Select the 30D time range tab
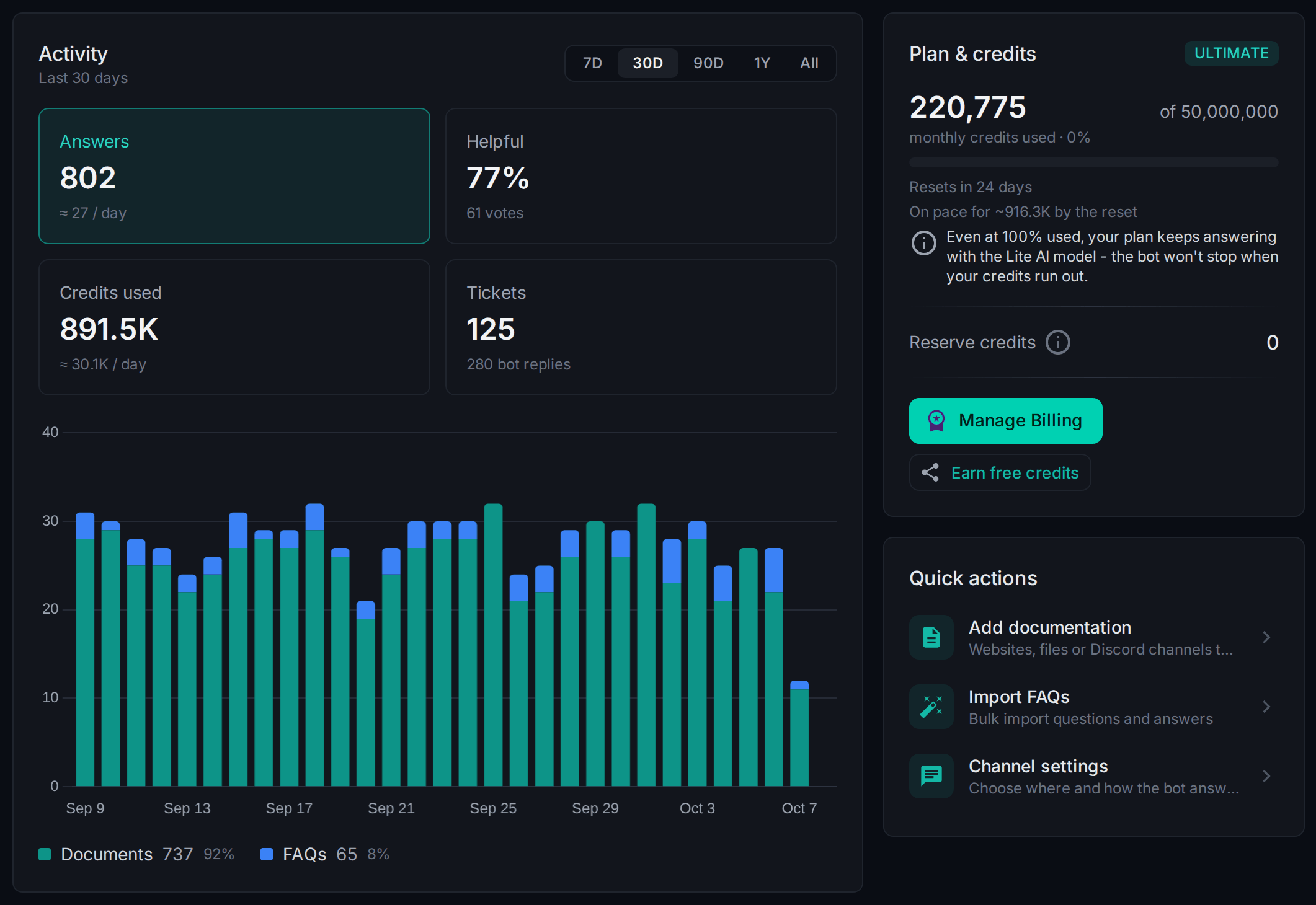 click(647, 63)
